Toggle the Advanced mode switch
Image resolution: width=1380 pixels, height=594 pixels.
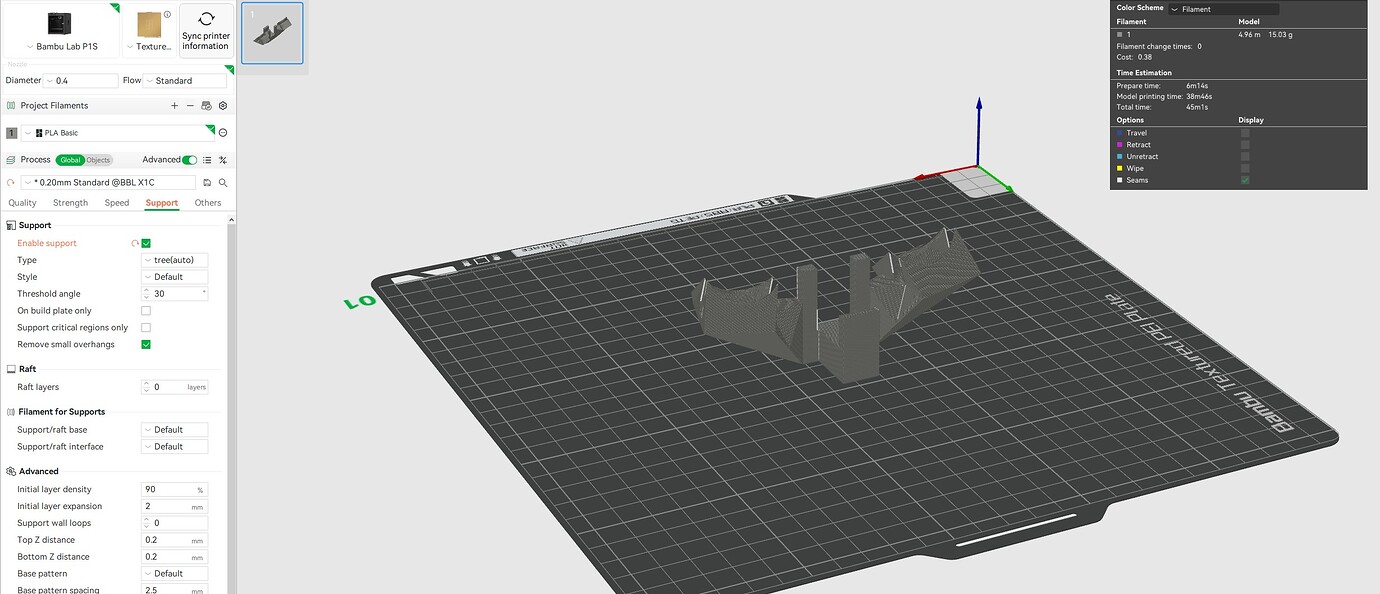[189, 160]
